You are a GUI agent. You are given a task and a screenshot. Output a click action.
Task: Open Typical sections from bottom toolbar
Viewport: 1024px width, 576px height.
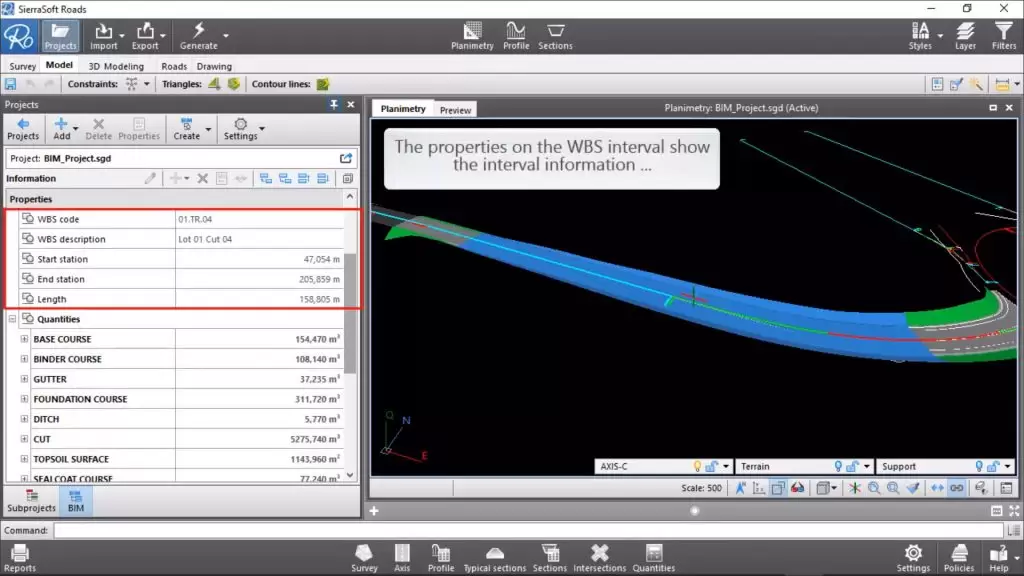(494, 554)
